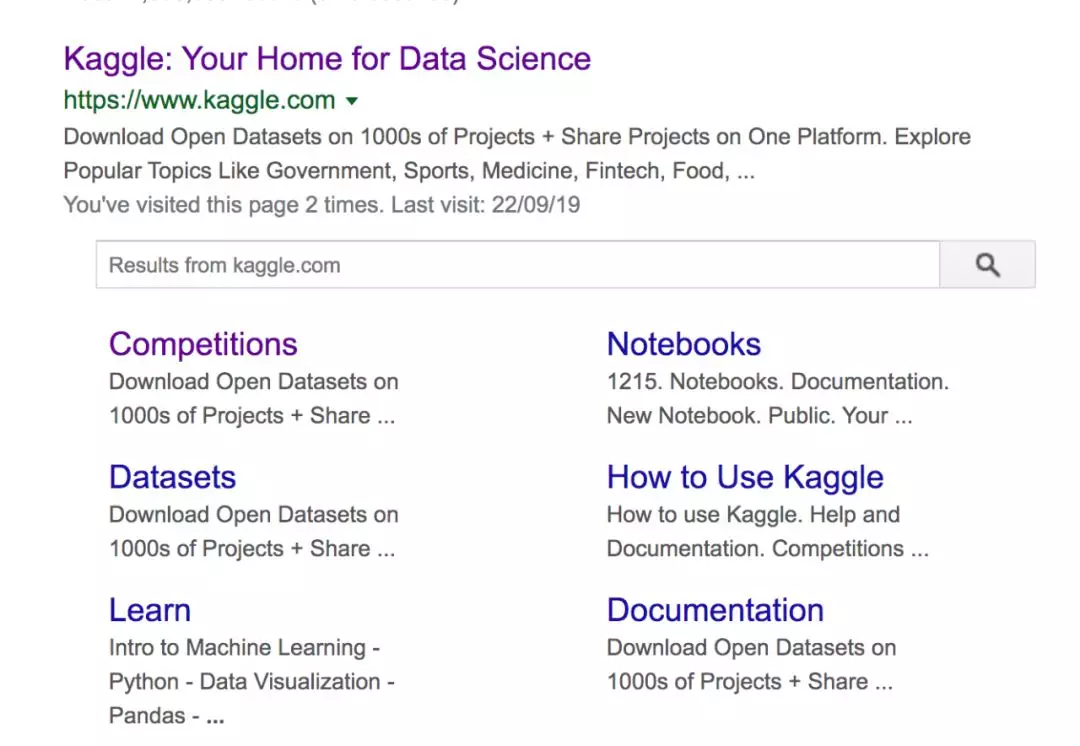Focus the Results from kaggle.com search box
The width and height of the screenshot is (1080, 746).
[x=518, y=265]
